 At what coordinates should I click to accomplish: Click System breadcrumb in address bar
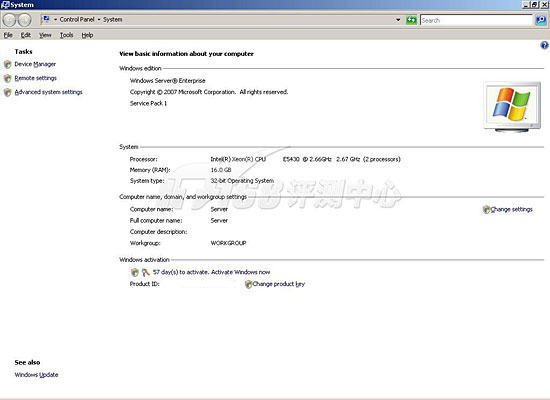coord(113,20)
